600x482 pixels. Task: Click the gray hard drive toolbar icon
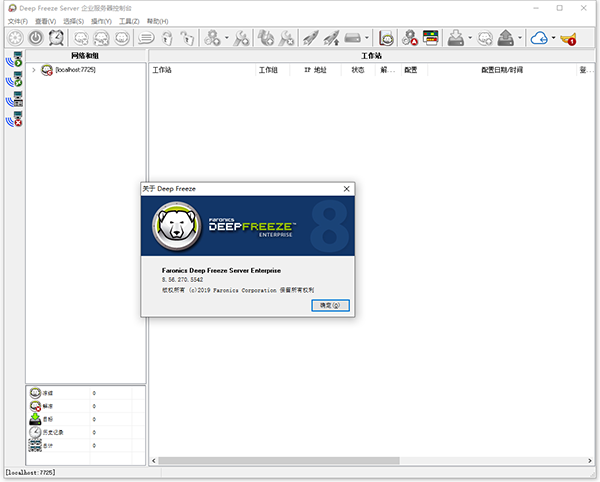coord(352,38)
